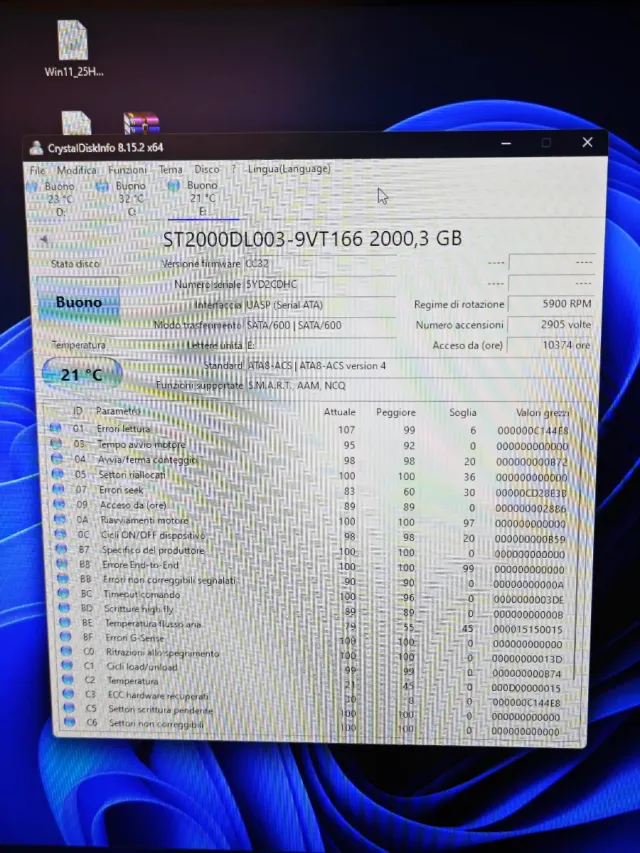Click the 5900 RPM rotation field
Viewport: 640px width, 853px height.
(550, 304)
